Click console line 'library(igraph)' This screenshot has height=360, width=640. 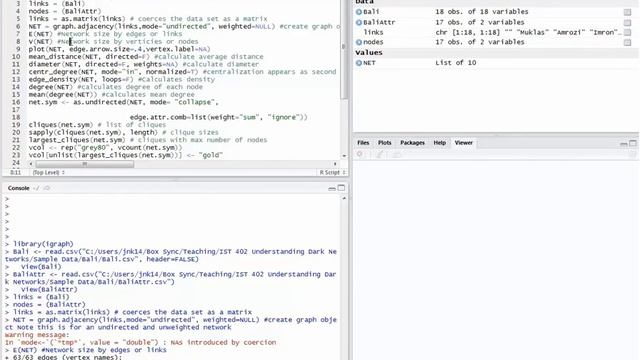click(x=43, y=244)
